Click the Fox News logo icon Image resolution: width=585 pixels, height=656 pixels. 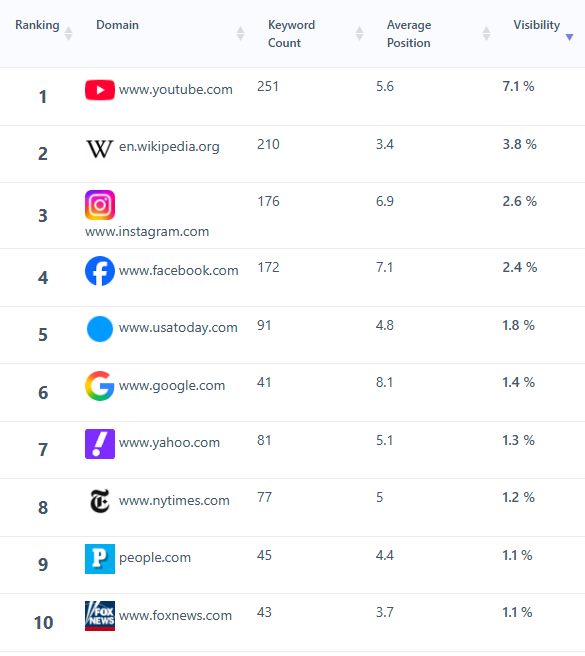(x=100, y=616)
